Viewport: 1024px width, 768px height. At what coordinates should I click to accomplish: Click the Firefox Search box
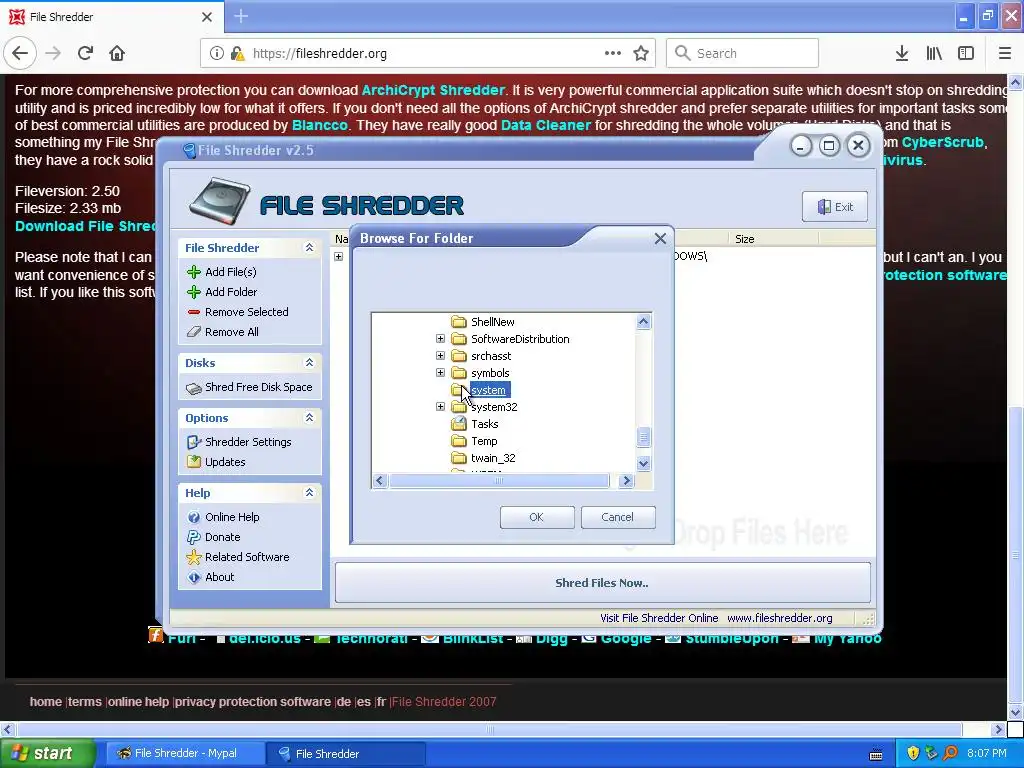pos(743,53)
